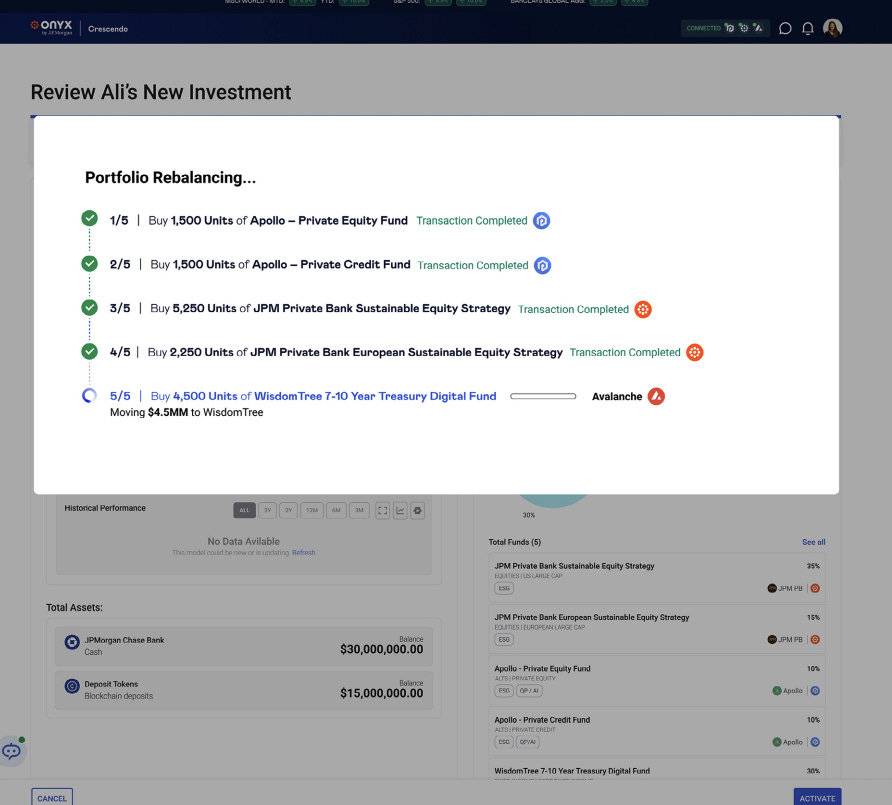Screen dimensions: 892x805
Task: Click the ESG tag on Sustainable Equity Strategy
Action: tap(504, 588)
